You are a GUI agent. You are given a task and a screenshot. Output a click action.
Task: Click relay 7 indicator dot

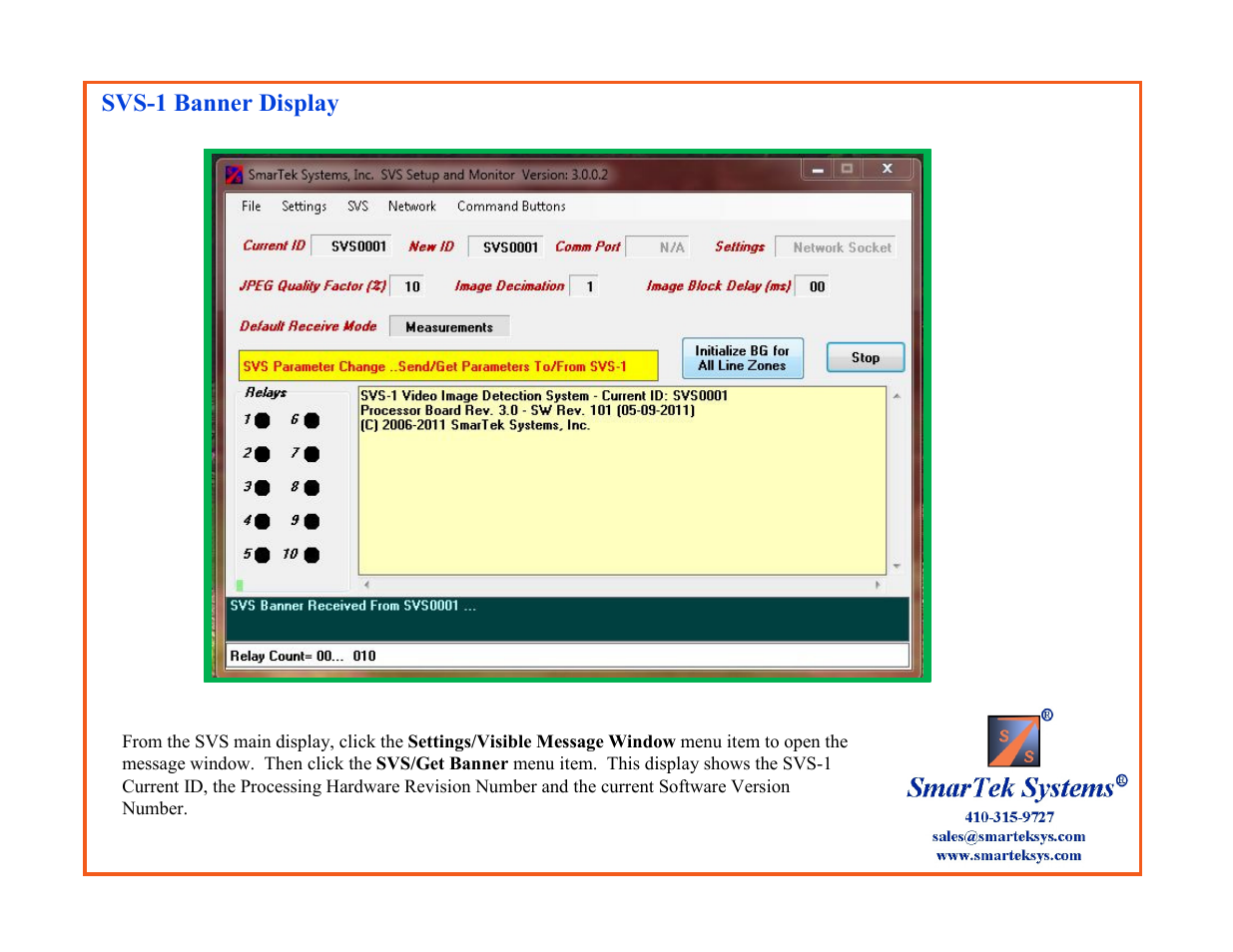(x=311, y=454)
